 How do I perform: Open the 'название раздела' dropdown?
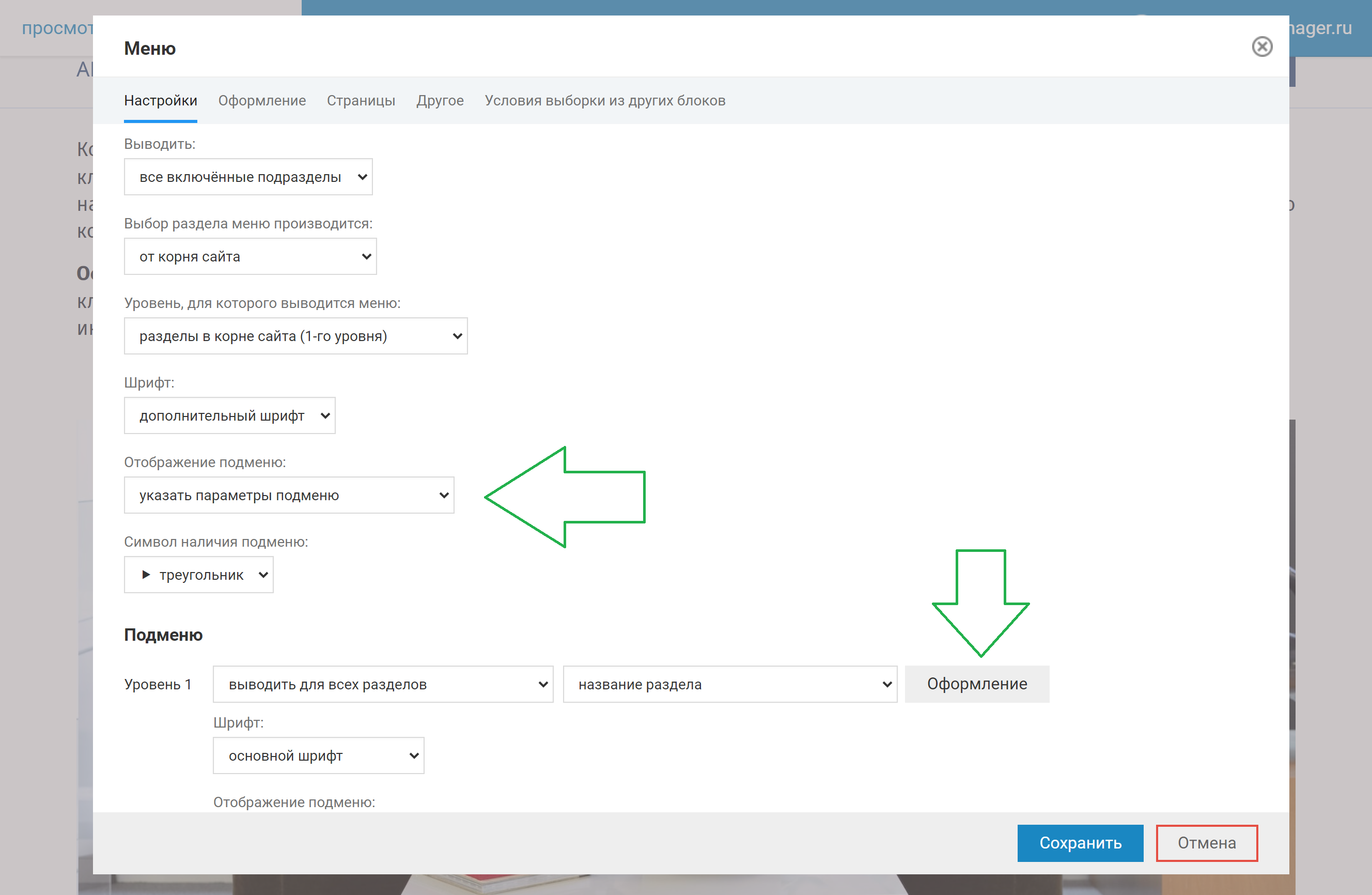click(729, 685)
